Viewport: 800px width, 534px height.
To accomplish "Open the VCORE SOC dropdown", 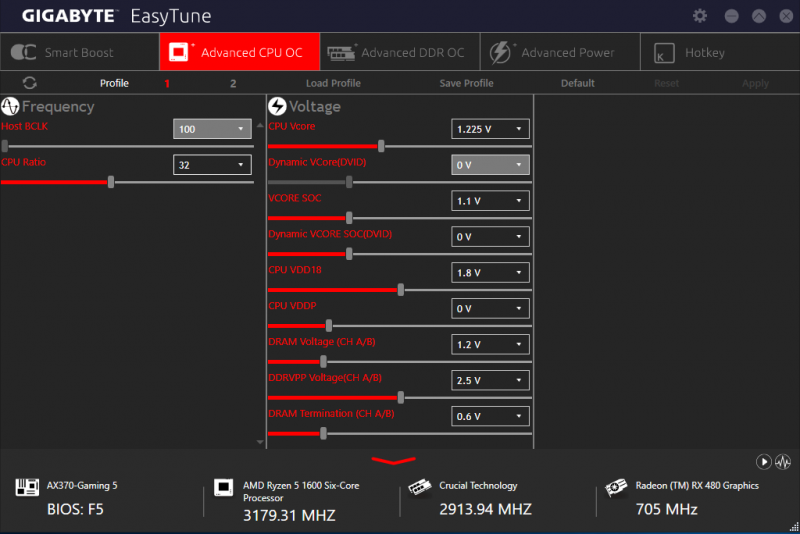I will coord(490,200).
